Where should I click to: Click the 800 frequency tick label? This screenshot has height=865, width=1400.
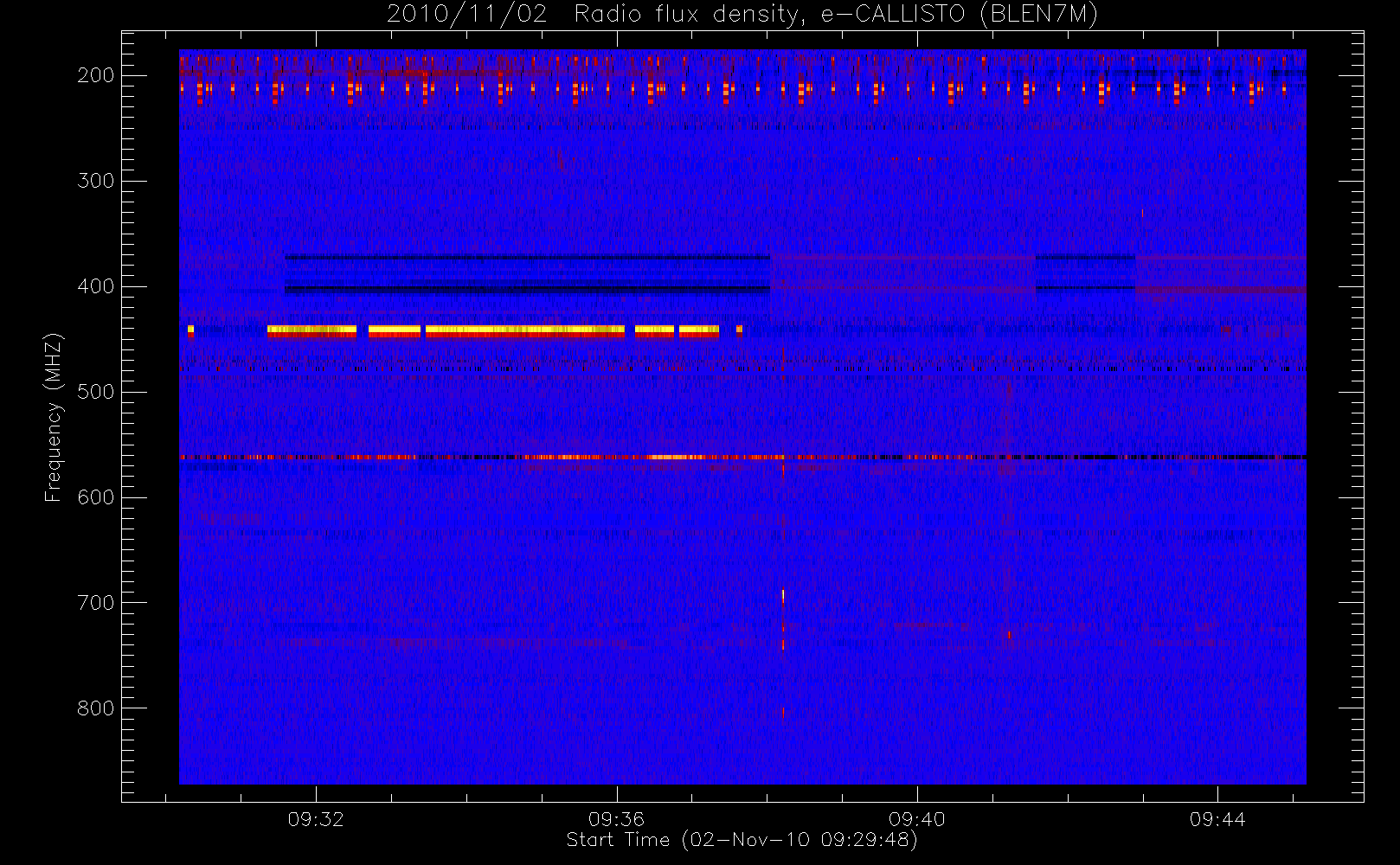click(95, 708)
